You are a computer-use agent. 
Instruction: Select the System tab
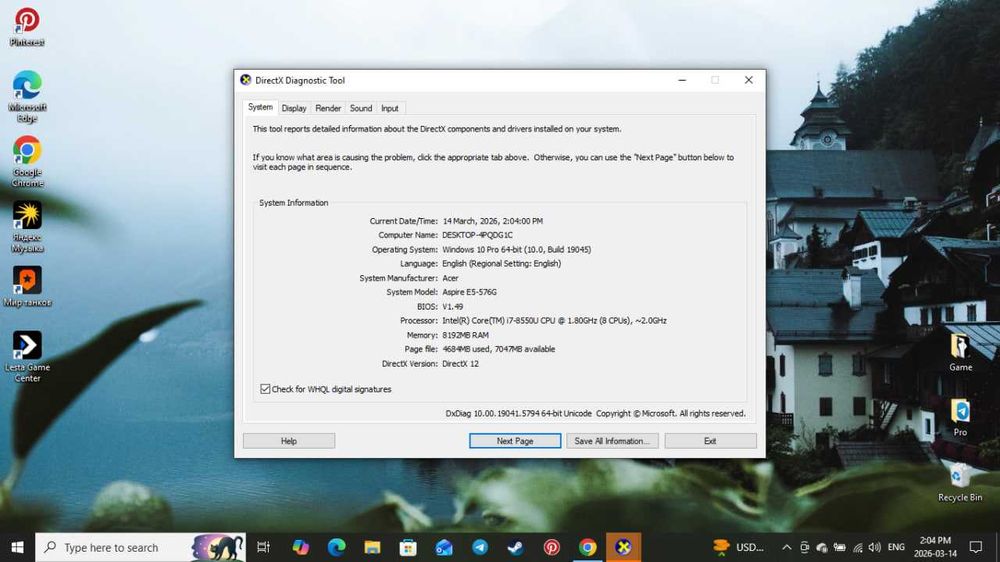[x=260, y=107]
